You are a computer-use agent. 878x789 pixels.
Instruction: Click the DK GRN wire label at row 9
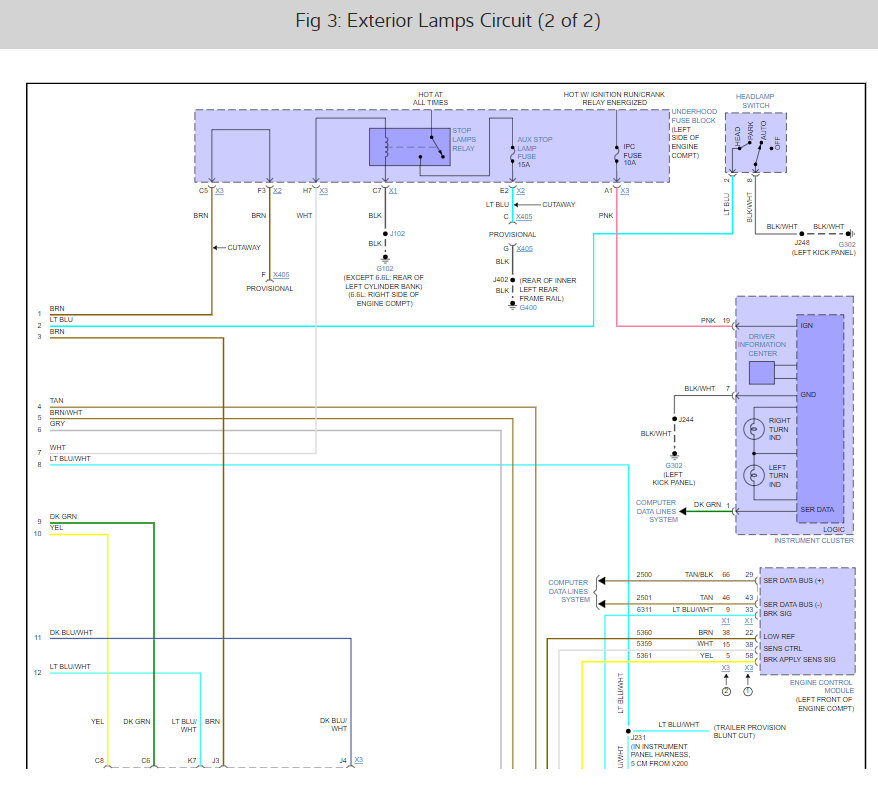coord(63,516)
